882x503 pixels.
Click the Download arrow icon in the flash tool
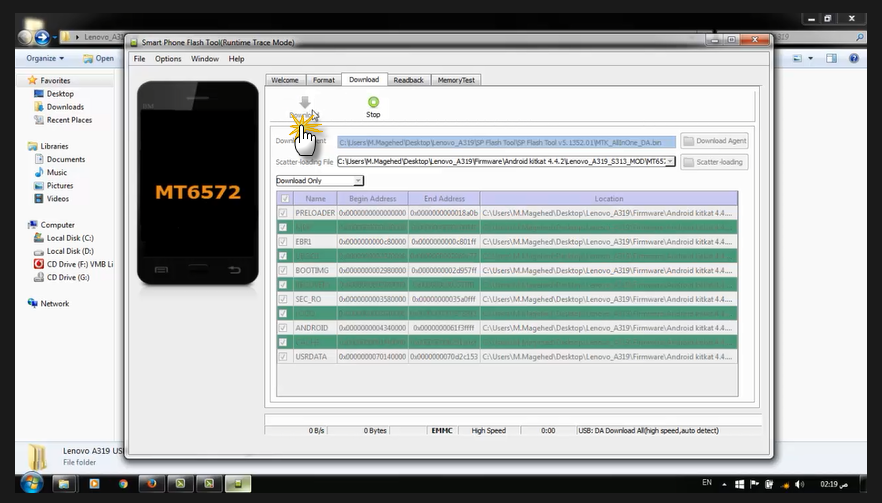click(x=304, y=102)
